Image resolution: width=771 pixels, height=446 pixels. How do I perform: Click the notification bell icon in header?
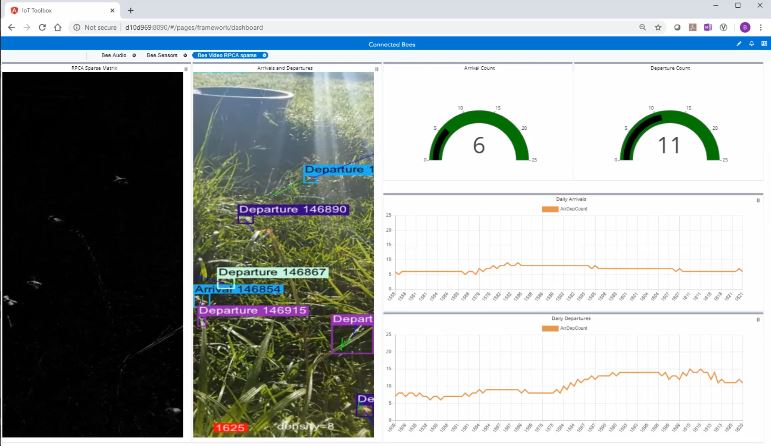[750, 44]
